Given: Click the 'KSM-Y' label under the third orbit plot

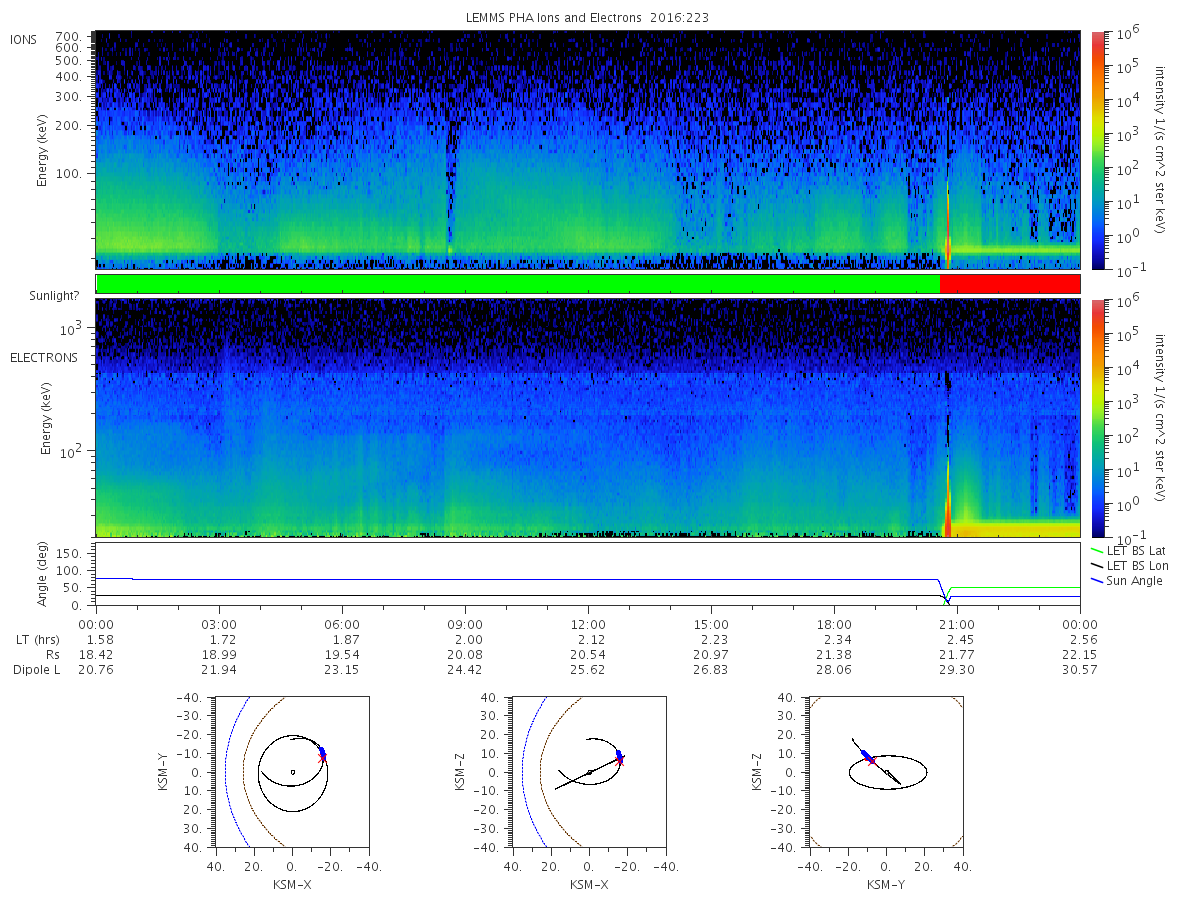Looking at the screenshot, I should click(885, 884).
